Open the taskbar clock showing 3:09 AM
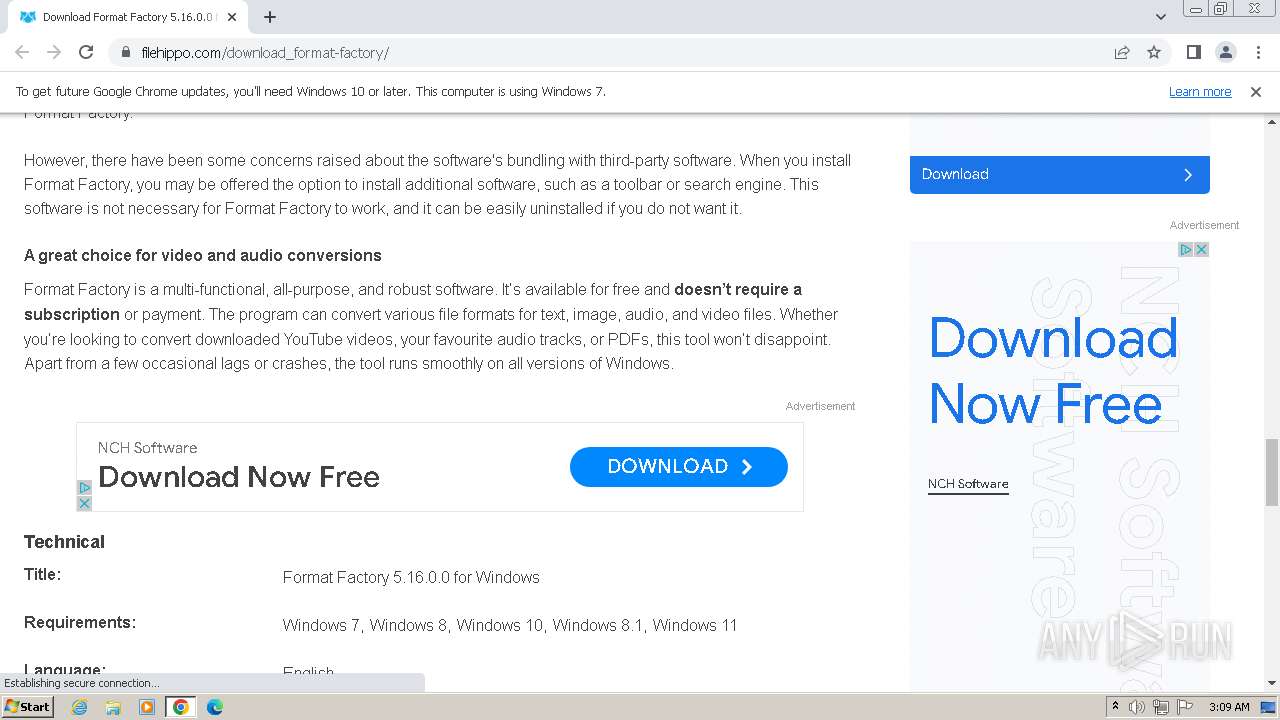The height and width of the screenshot is (720, 1280). pyautogui.click(x=1229, y=707)
